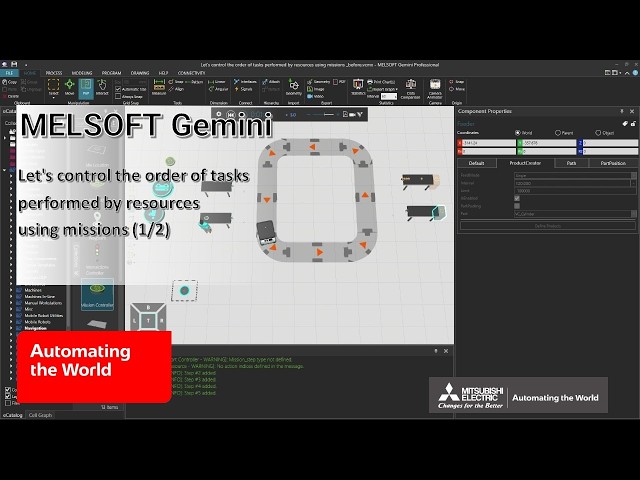Switch to the MODELING ribbon tab

click(82, 73)
